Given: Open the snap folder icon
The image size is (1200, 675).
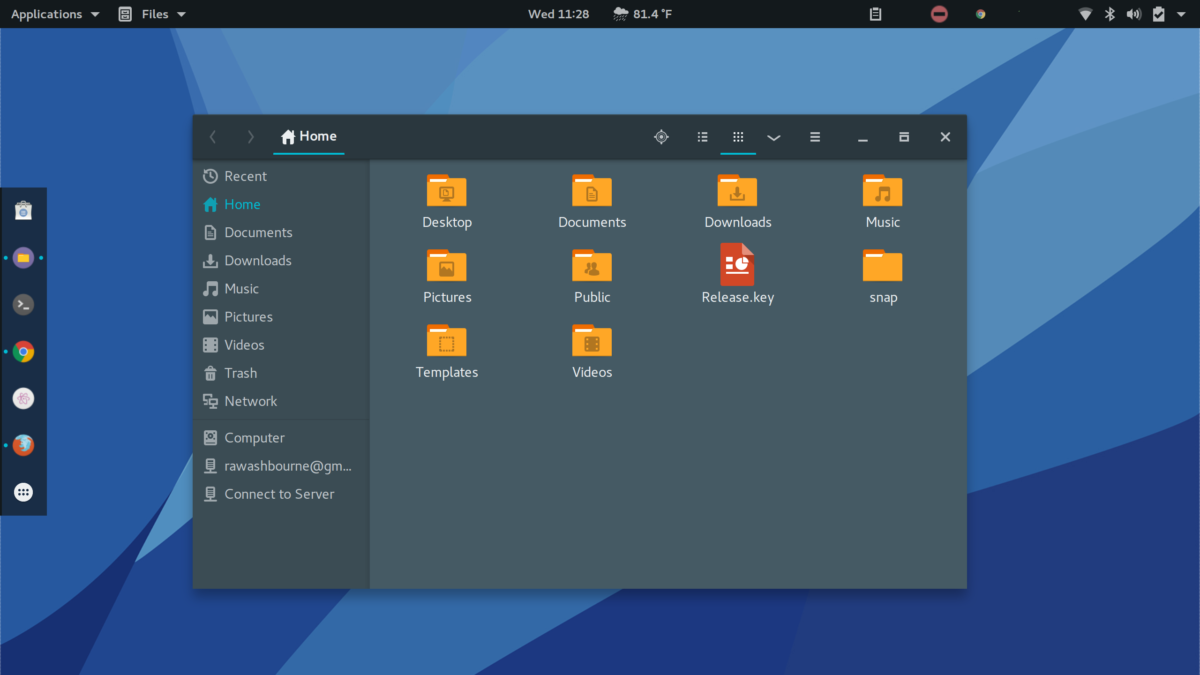Looking at the screenshot, I should pos(883,266).
